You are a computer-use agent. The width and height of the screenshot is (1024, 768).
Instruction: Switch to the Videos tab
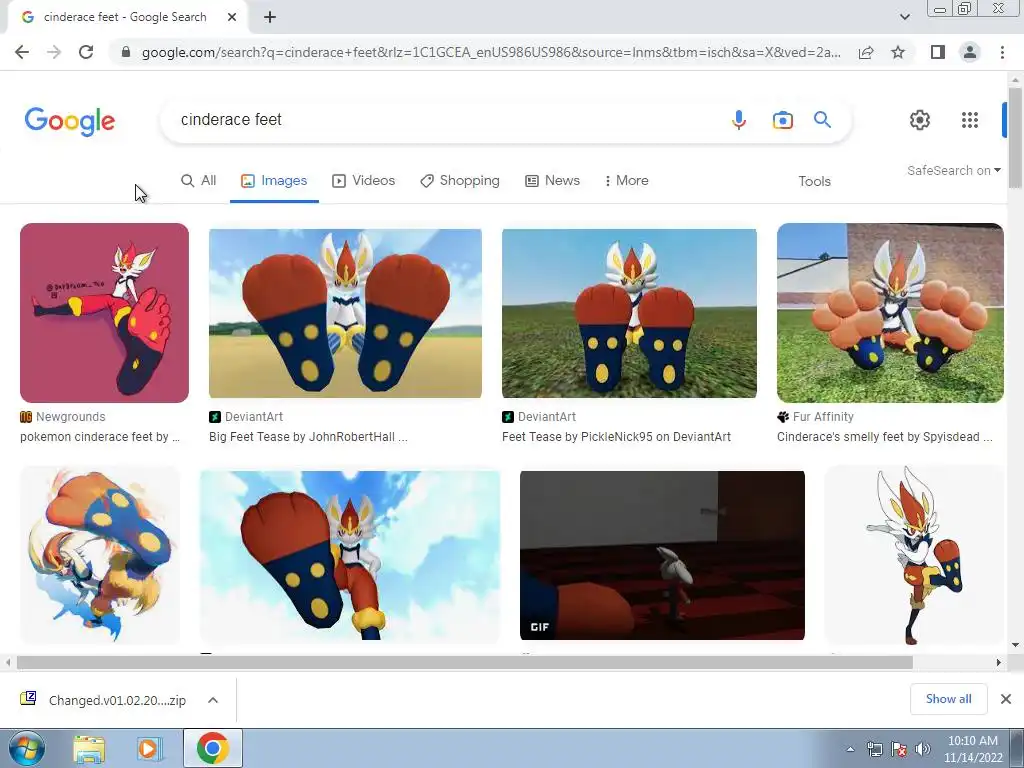pyautogui.click(x=364, y=181)
